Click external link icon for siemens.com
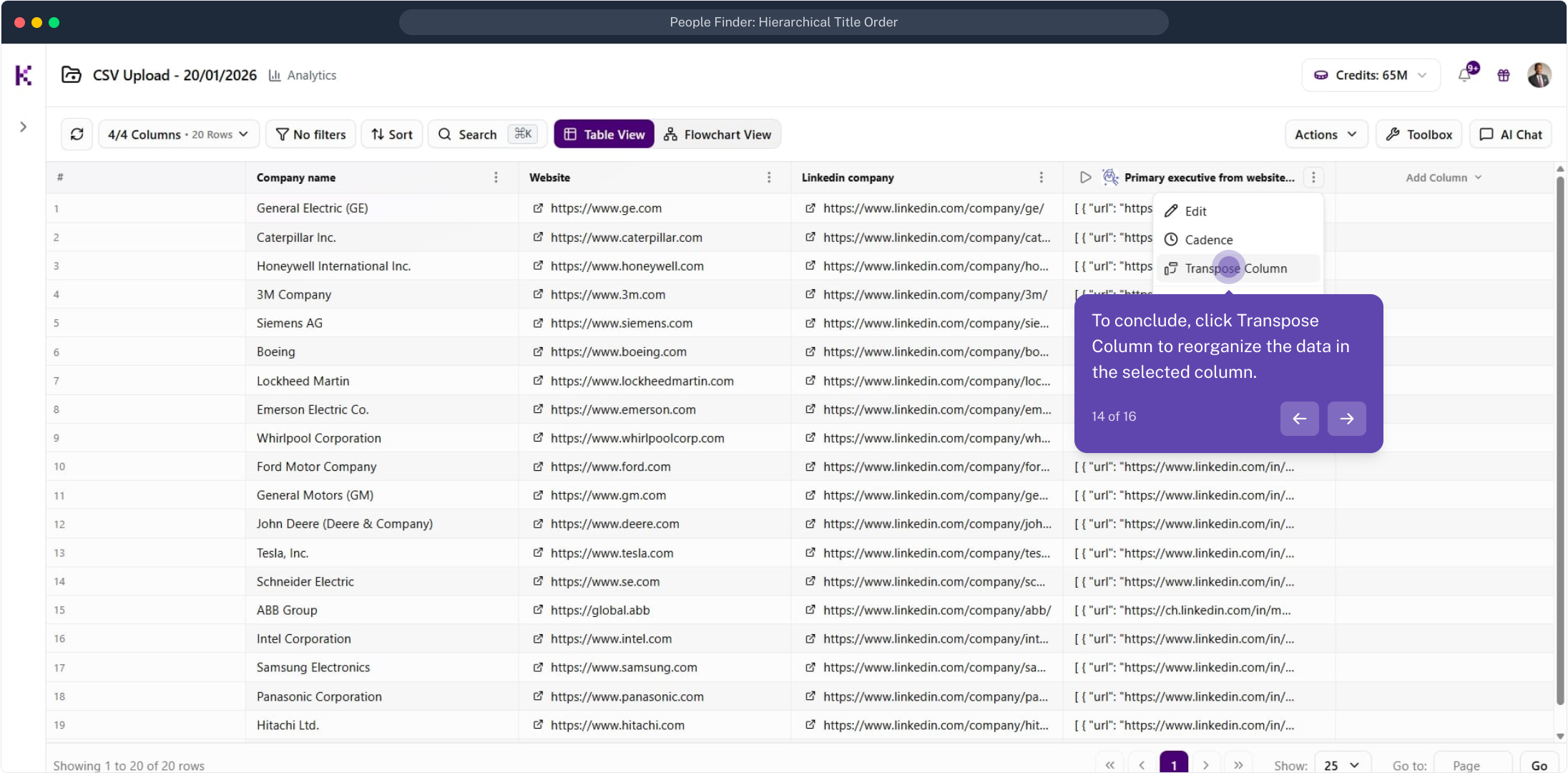 538,323
